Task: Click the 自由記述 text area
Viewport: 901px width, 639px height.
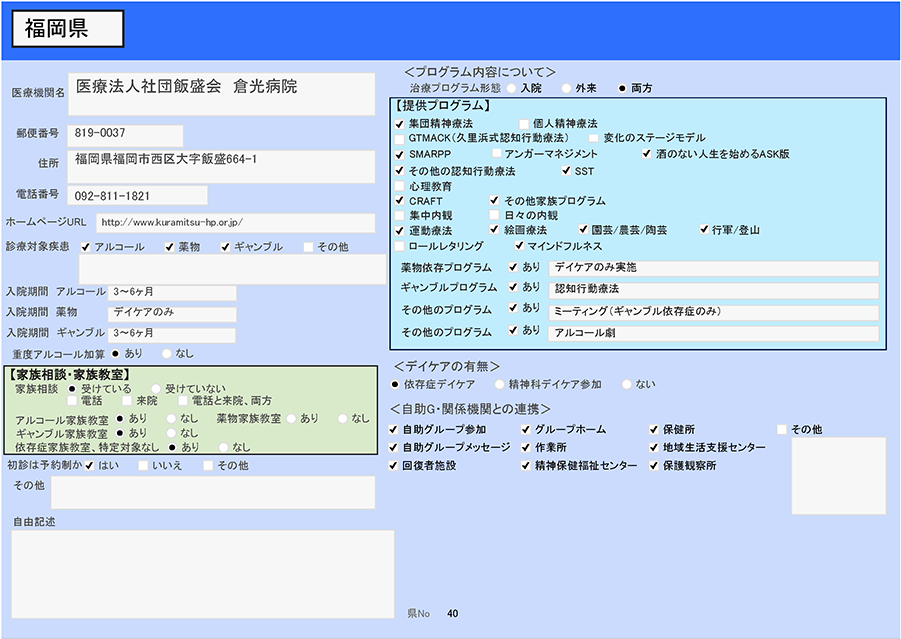Action: [x=203, y=573]
